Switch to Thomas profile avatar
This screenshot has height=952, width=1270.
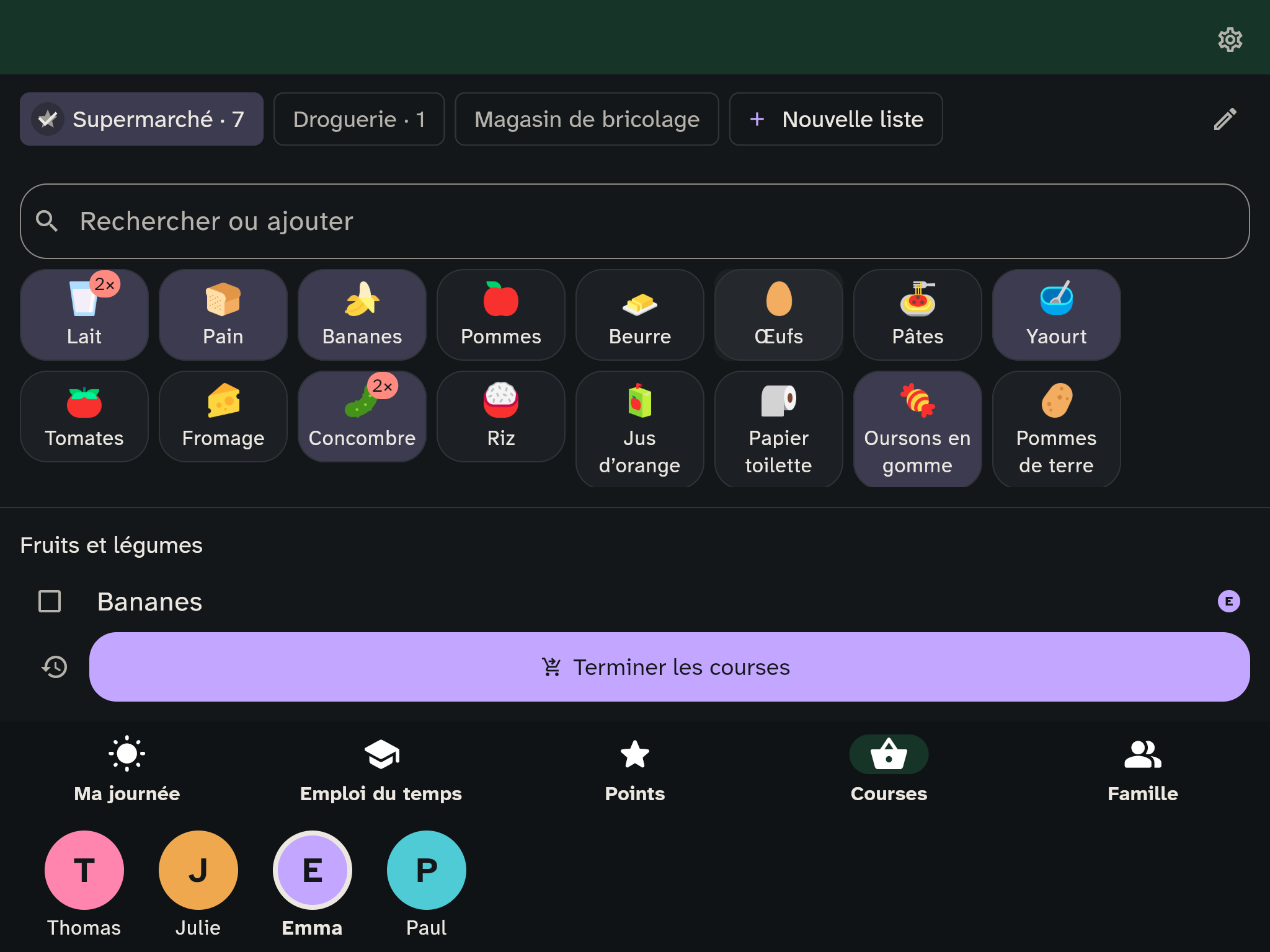click(84, 870)
